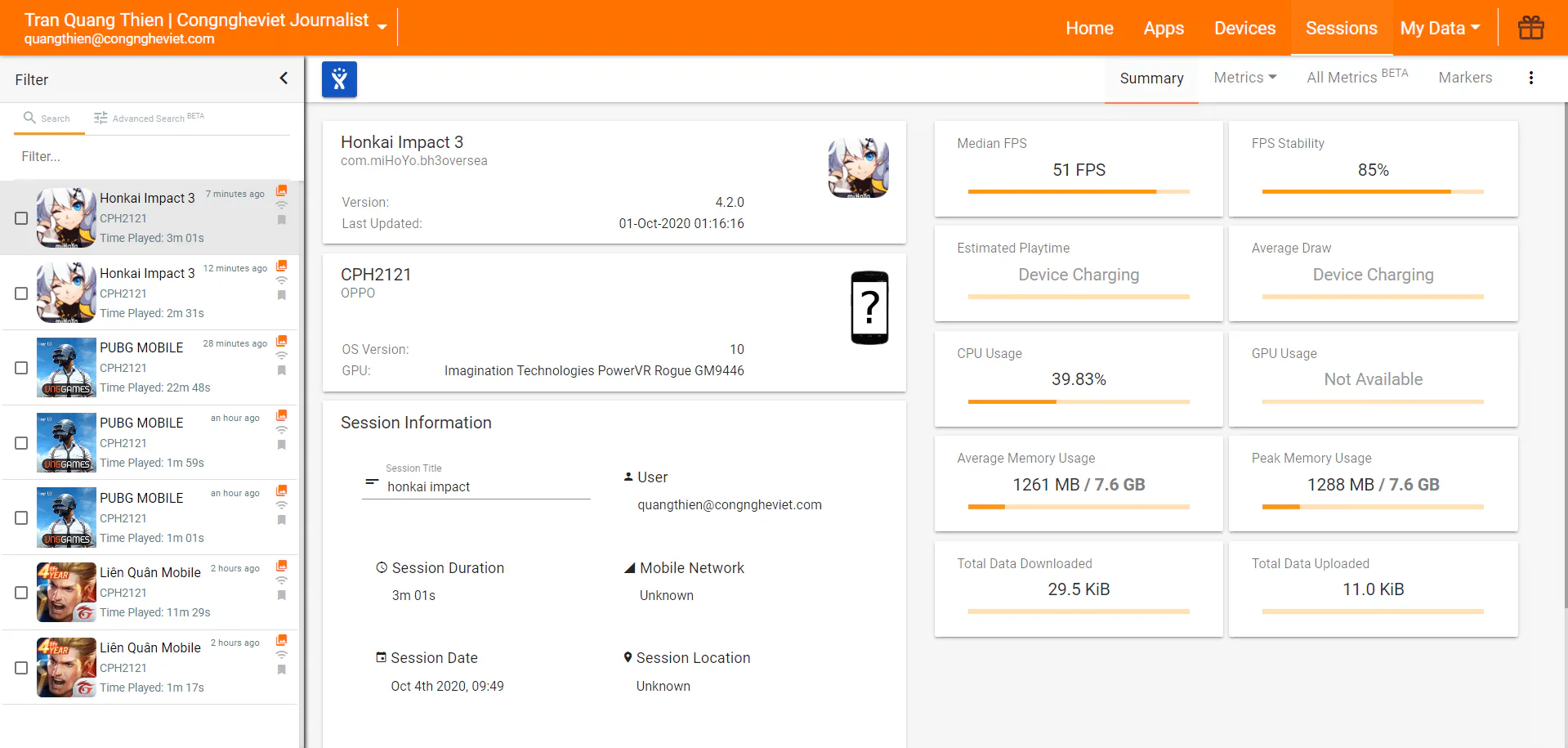Expand the Metrics dropdown tab
The height and width of the screenshot is (748, 1568).
point(1245,78)
